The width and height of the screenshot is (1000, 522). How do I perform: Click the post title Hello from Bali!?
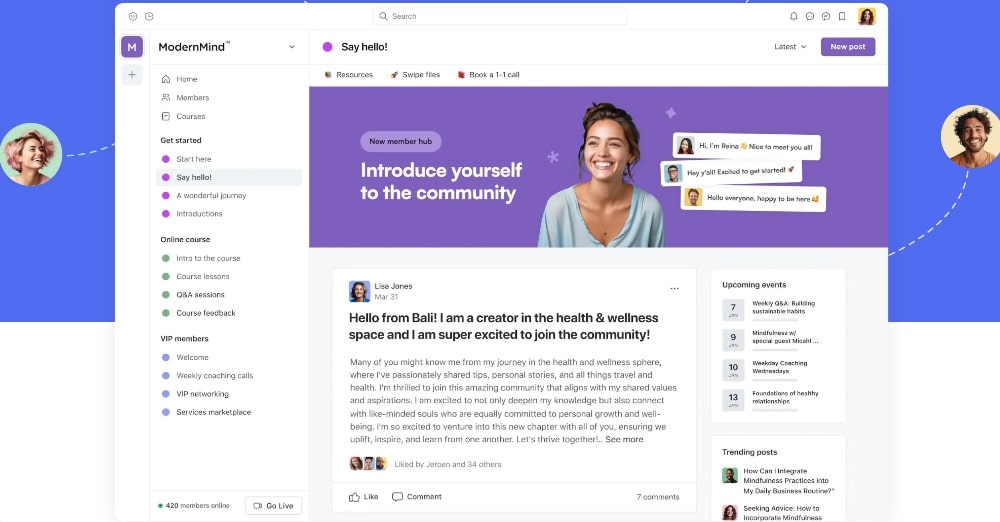point(503,326)
